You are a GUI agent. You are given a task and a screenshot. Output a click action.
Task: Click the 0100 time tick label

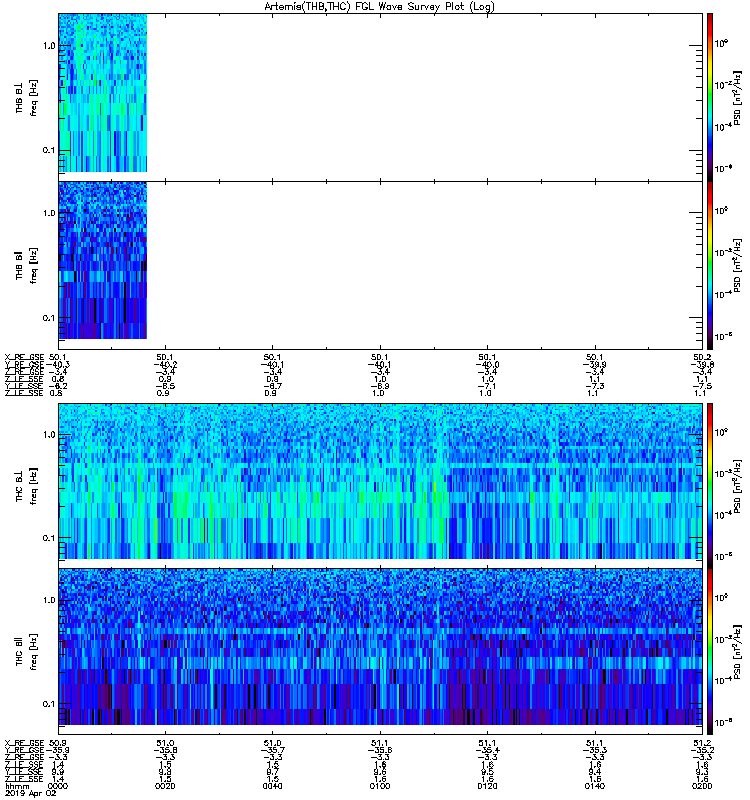(x=380, y=786)
